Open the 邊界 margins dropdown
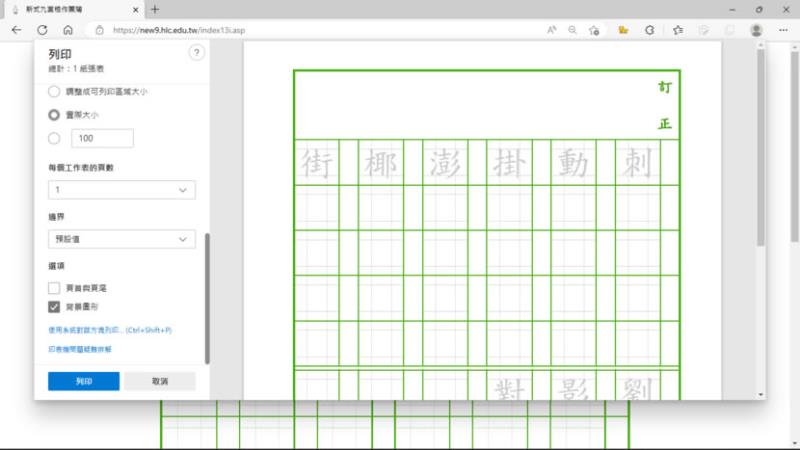Screen dimensions: 800x450 122,239
